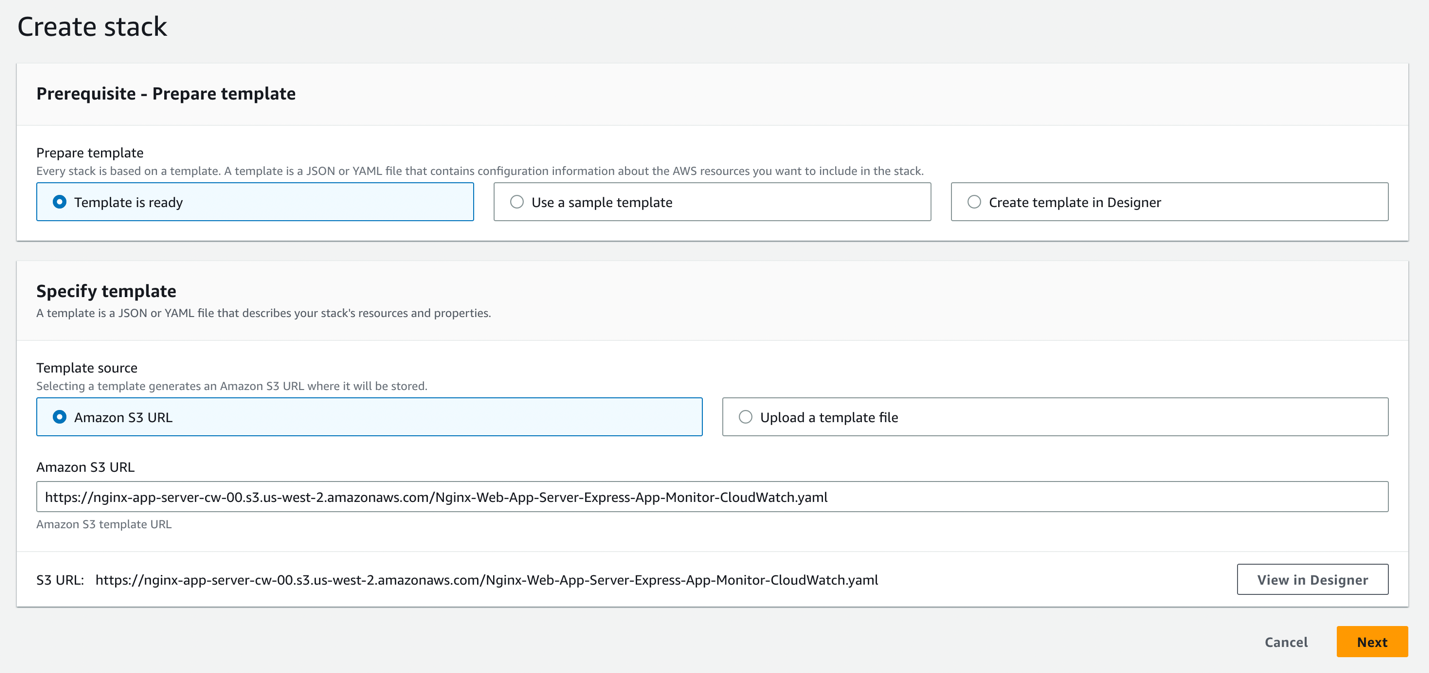
Task: Click the "Amazon S3 URL" label above the input
Action: coord(85,467)
